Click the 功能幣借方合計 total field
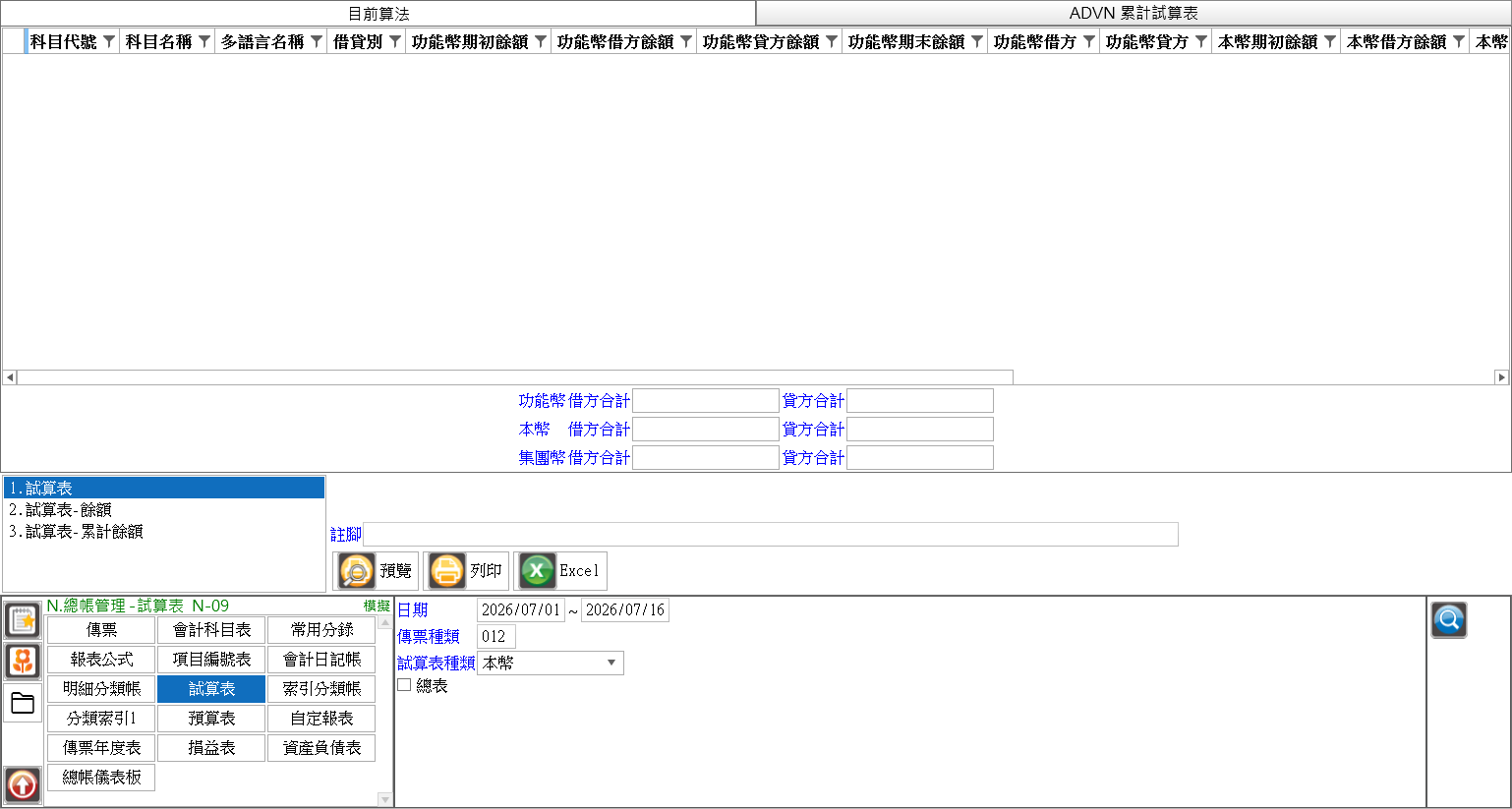This screenshot has width=1512, height=809. (x=706, y=401)
